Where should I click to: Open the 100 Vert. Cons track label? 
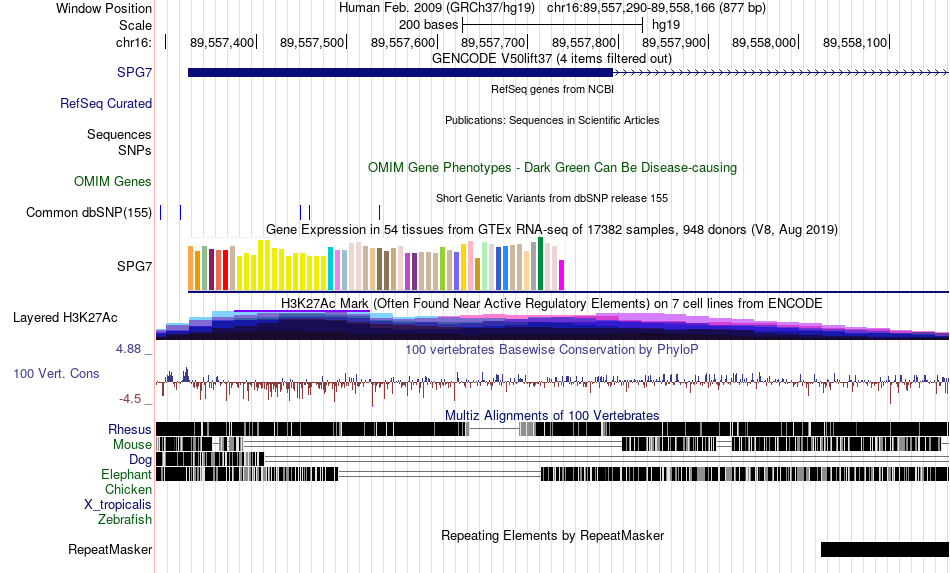[56, 374]
